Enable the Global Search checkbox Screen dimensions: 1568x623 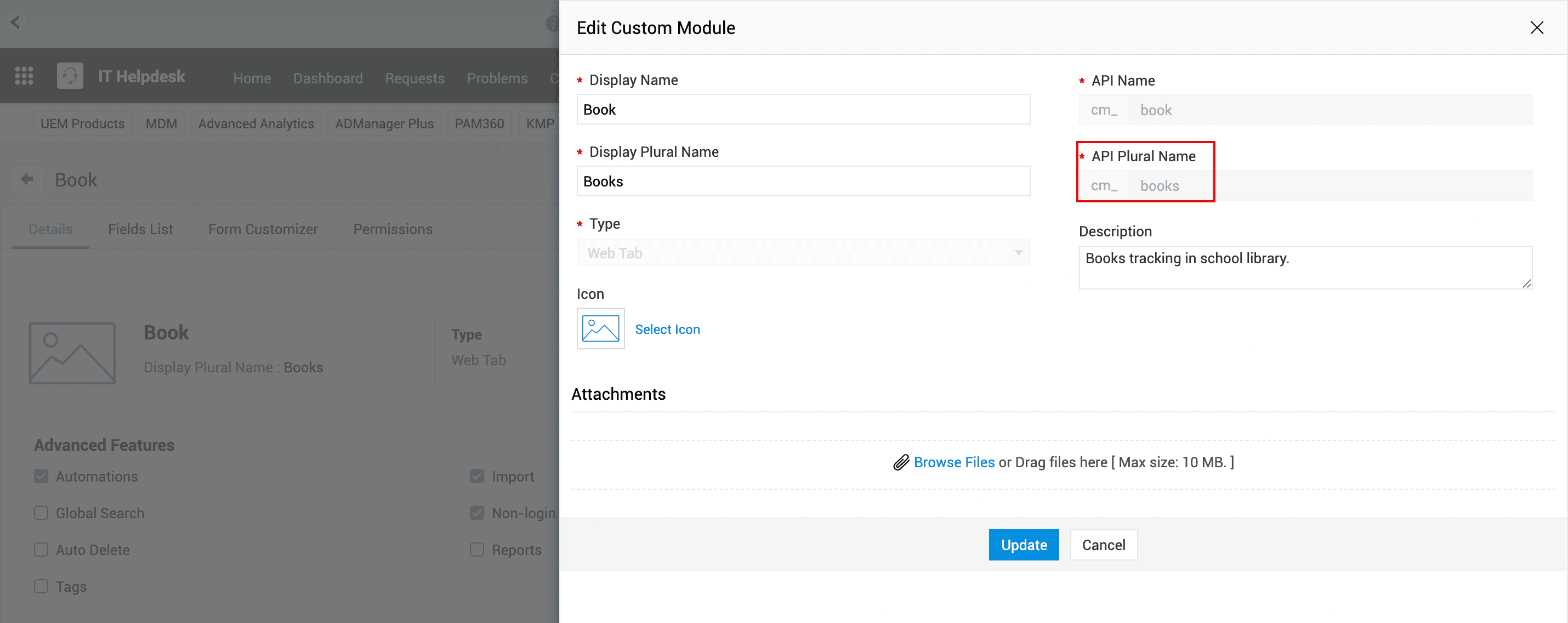[41, 513]
